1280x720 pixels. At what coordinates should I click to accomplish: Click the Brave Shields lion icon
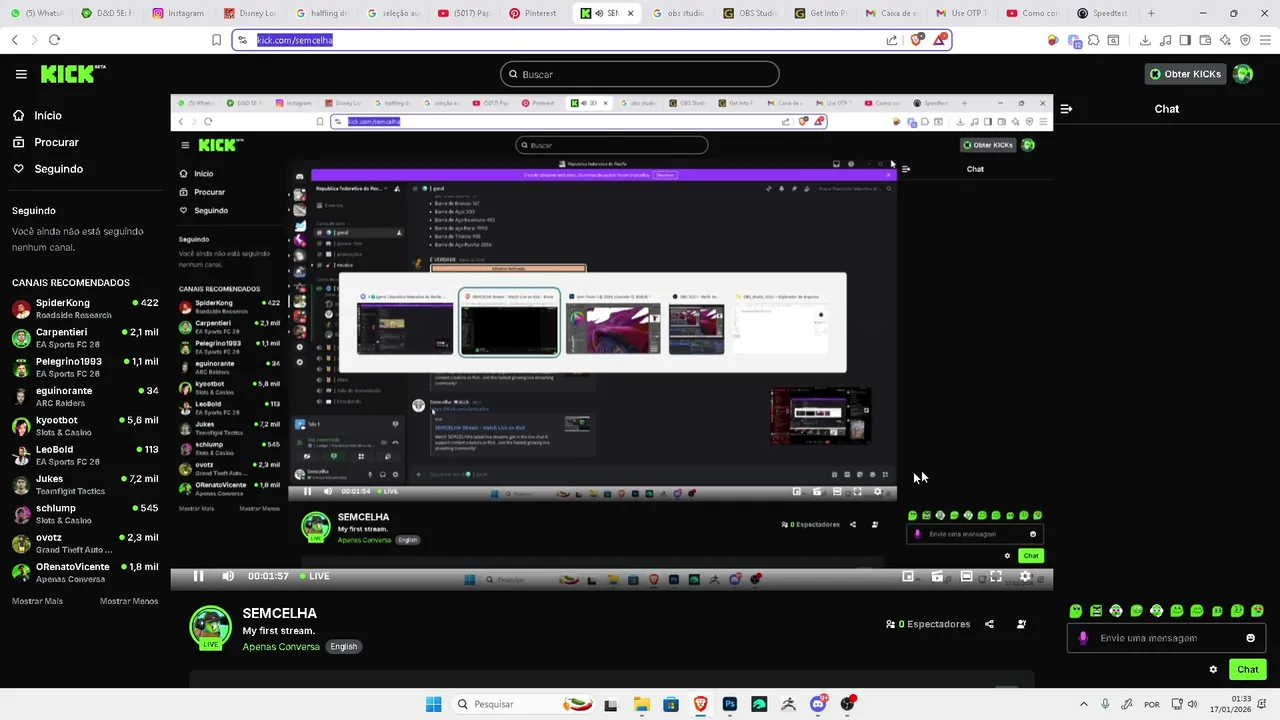(917, 40)
